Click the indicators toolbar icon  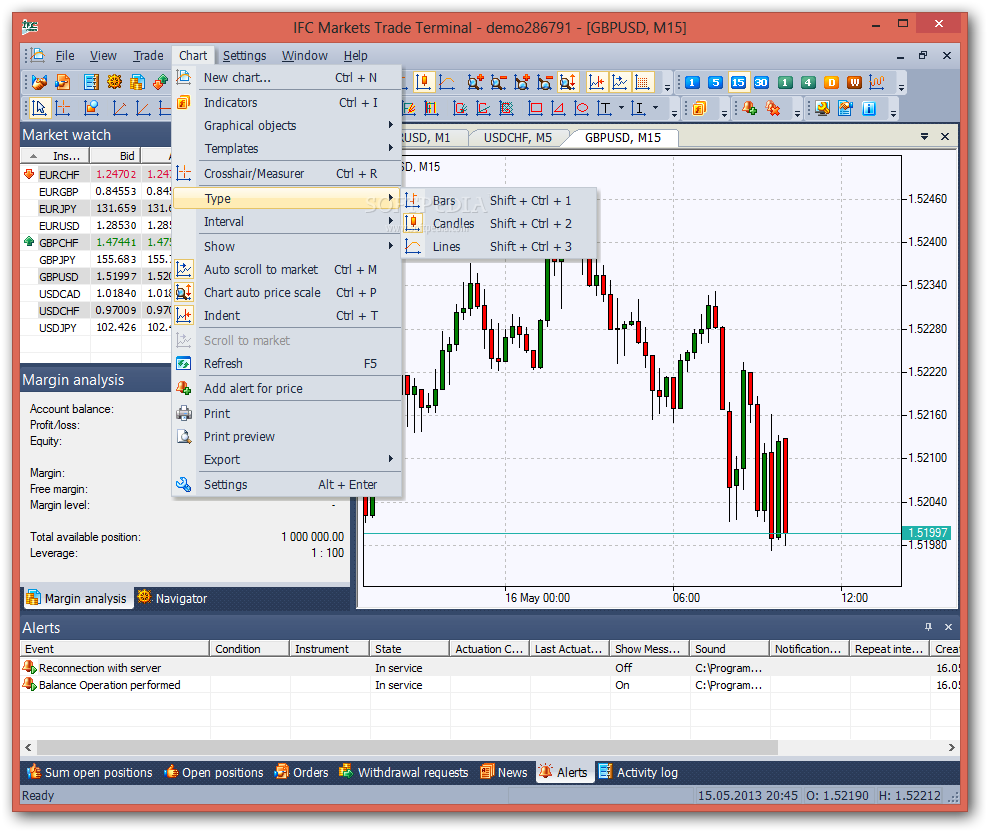(x=699, y=108)
